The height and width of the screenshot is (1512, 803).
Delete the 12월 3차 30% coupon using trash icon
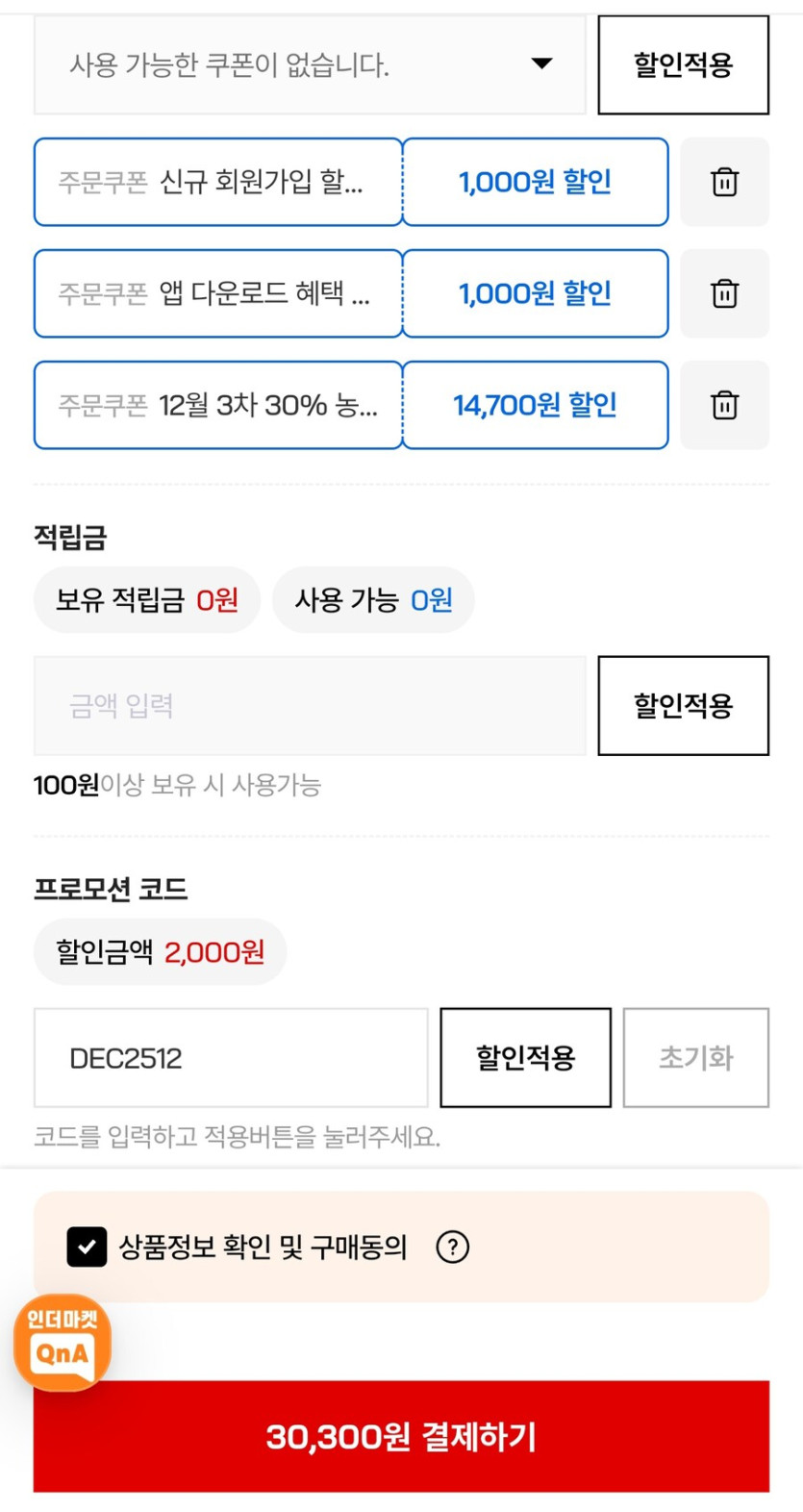(x=724, y=405)
